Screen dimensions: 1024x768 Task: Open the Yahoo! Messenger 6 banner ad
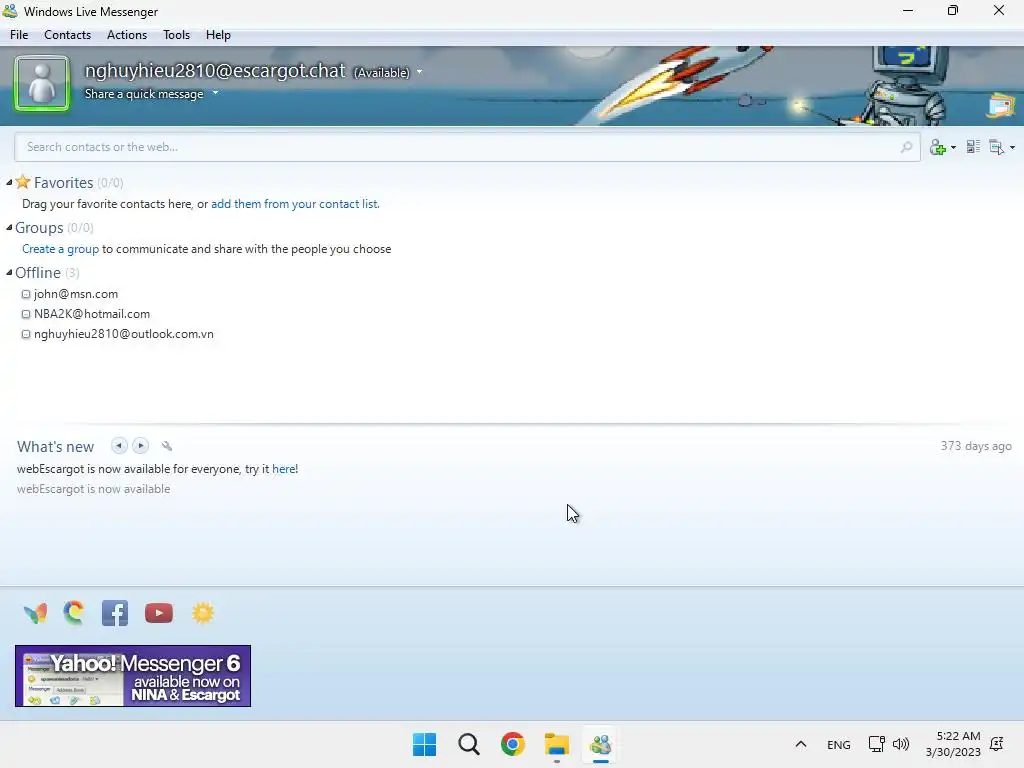pos(133,676)
